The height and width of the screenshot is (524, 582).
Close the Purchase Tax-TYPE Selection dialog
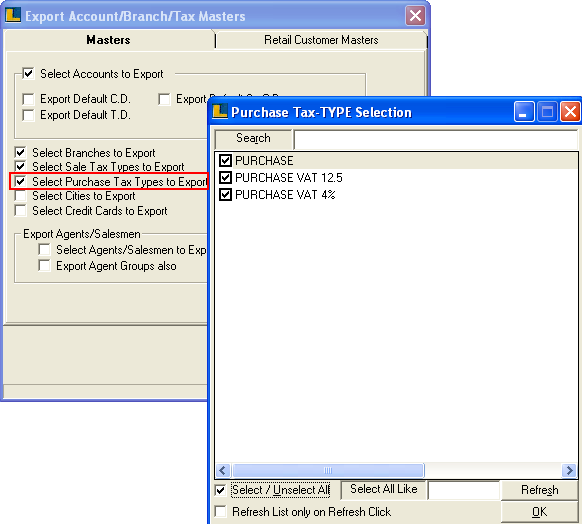pyautogui.click(x=570, y=112)
